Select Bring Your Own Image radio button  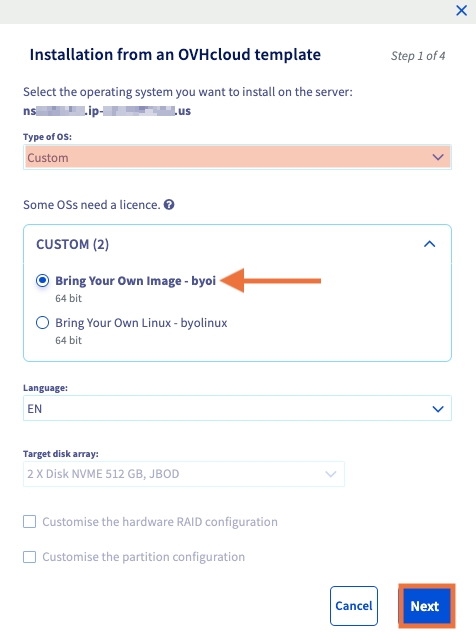point(43,280)
